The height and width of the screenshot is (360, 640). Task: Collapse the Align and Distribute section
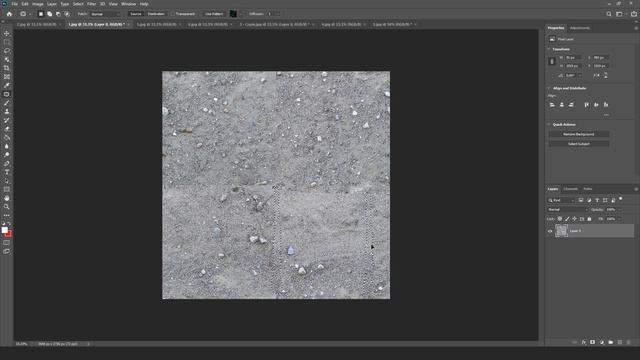pos(549,88)
